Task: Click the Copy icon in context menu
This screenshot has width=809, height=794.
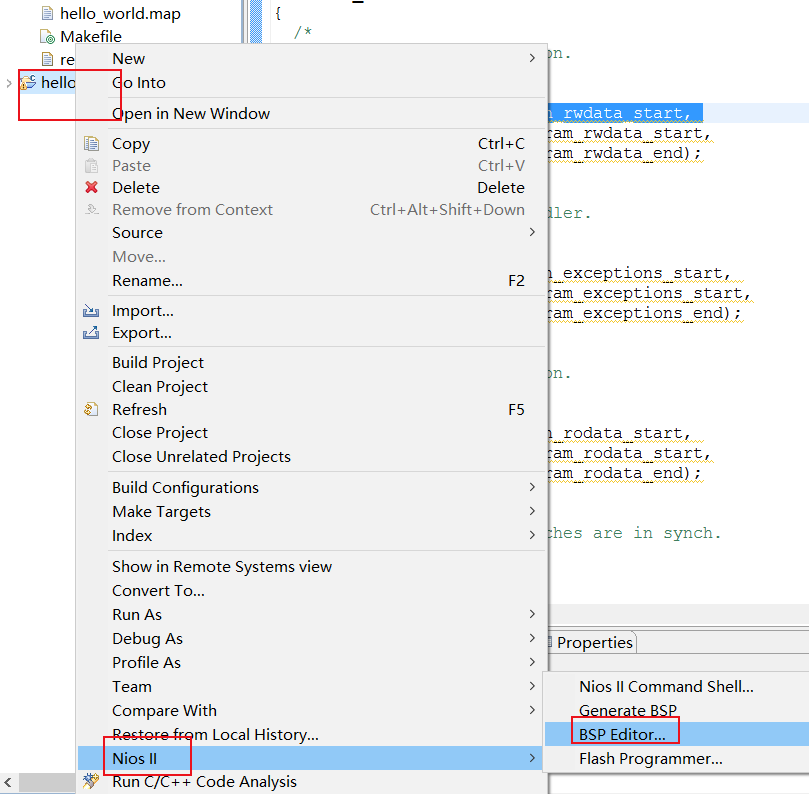Action: (x=91, y=143)
